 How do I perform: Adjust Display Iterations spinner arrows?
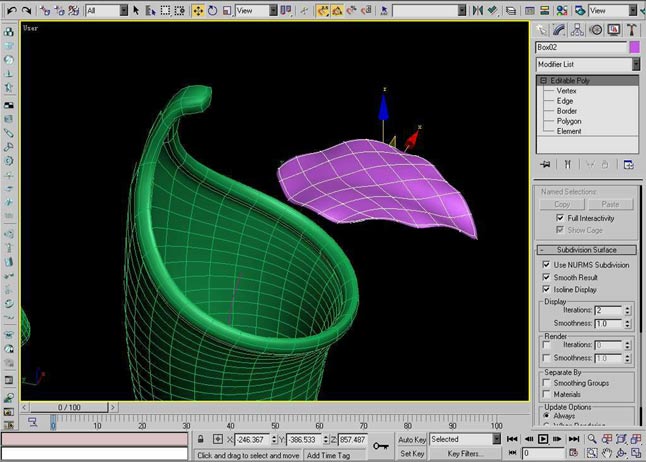click(627, 310)
